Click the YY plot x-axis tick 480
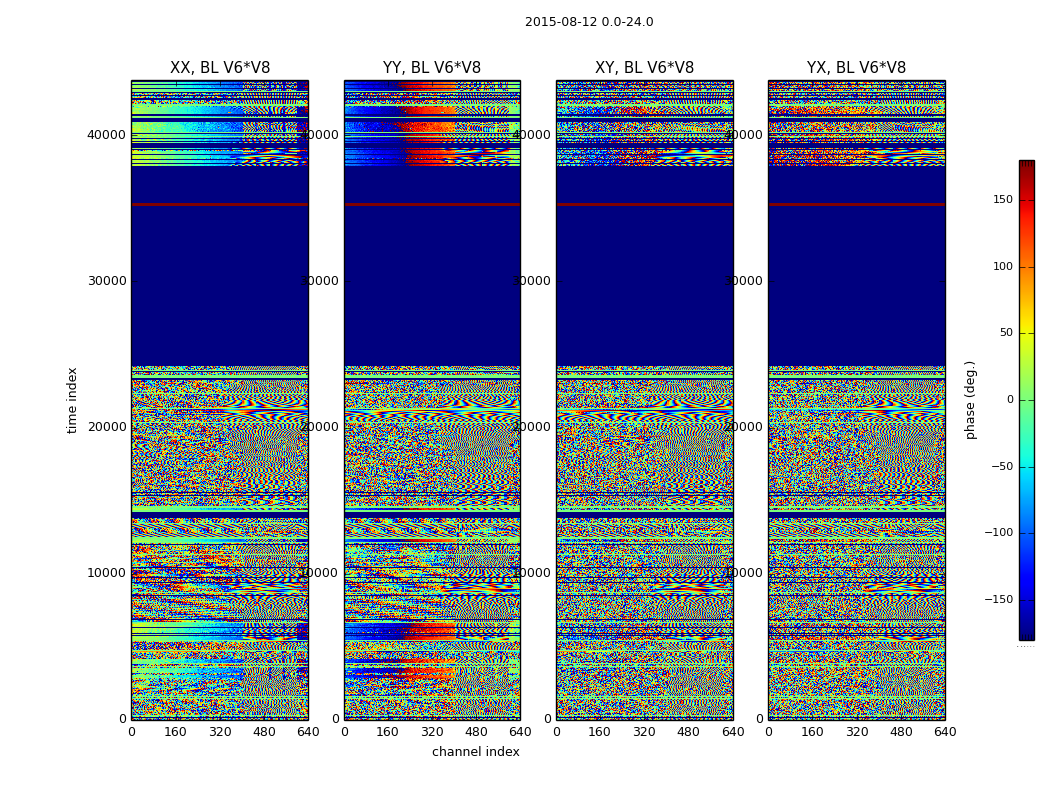Image resolution: width=1050 pixels, height=800 pixels. click(476, 732)
